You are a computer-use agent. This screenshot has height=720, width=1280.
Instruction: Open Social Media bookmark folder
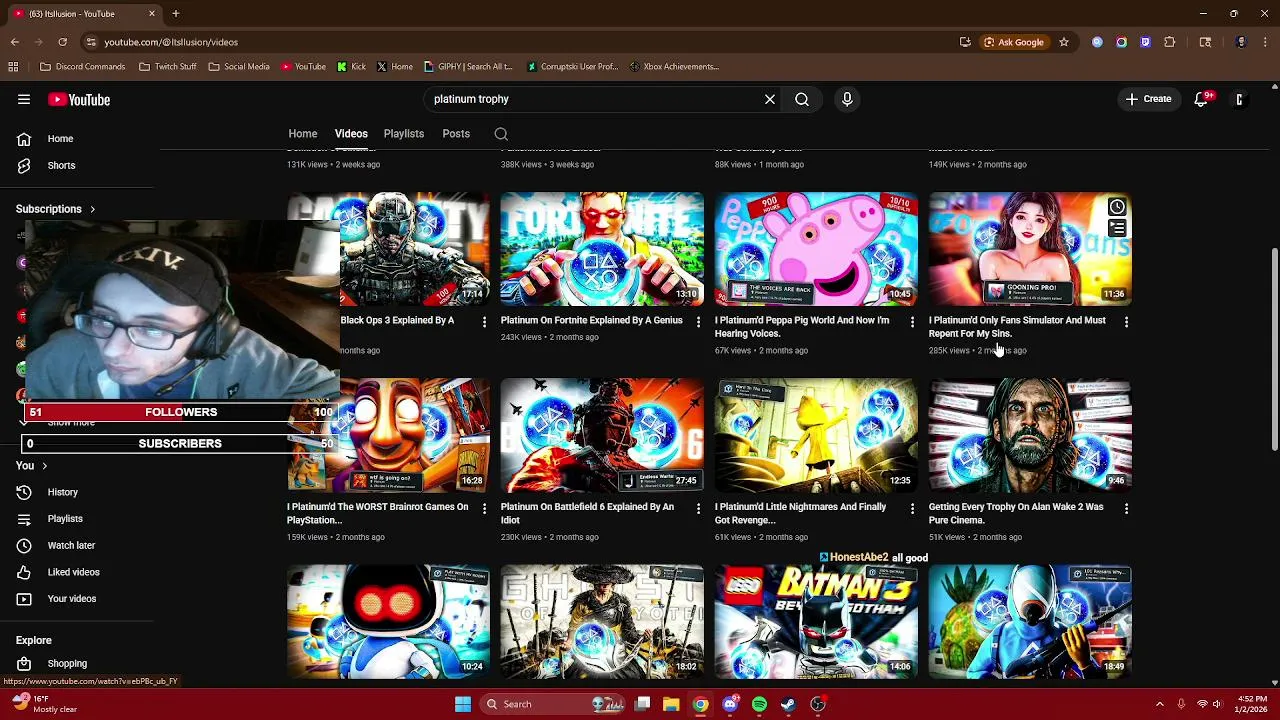pos(239,67)
